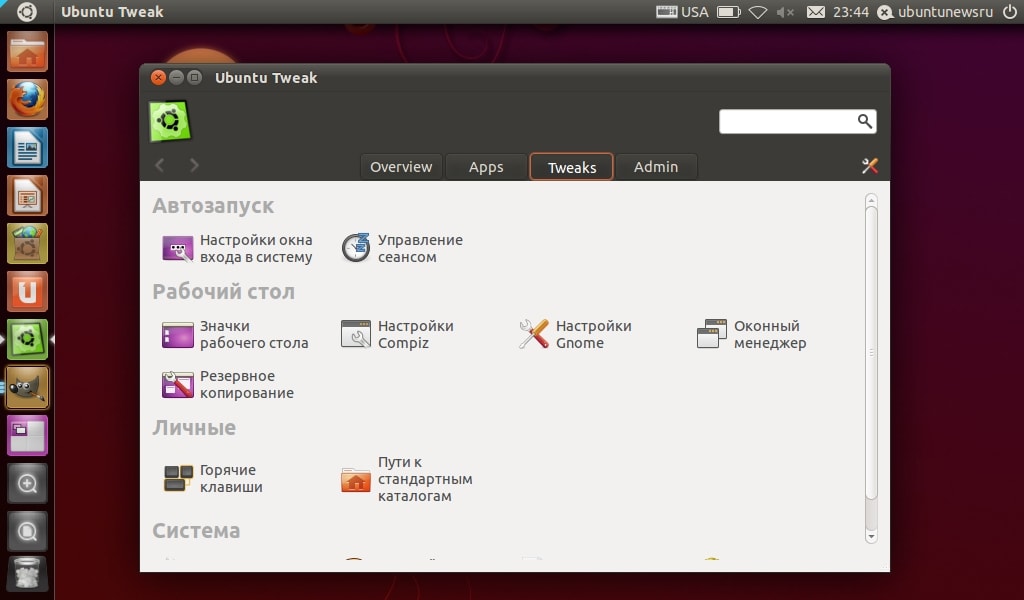The image size is (1024, 600).
Task: Open Home Folder from the launcher
Action: click(27, 52)
